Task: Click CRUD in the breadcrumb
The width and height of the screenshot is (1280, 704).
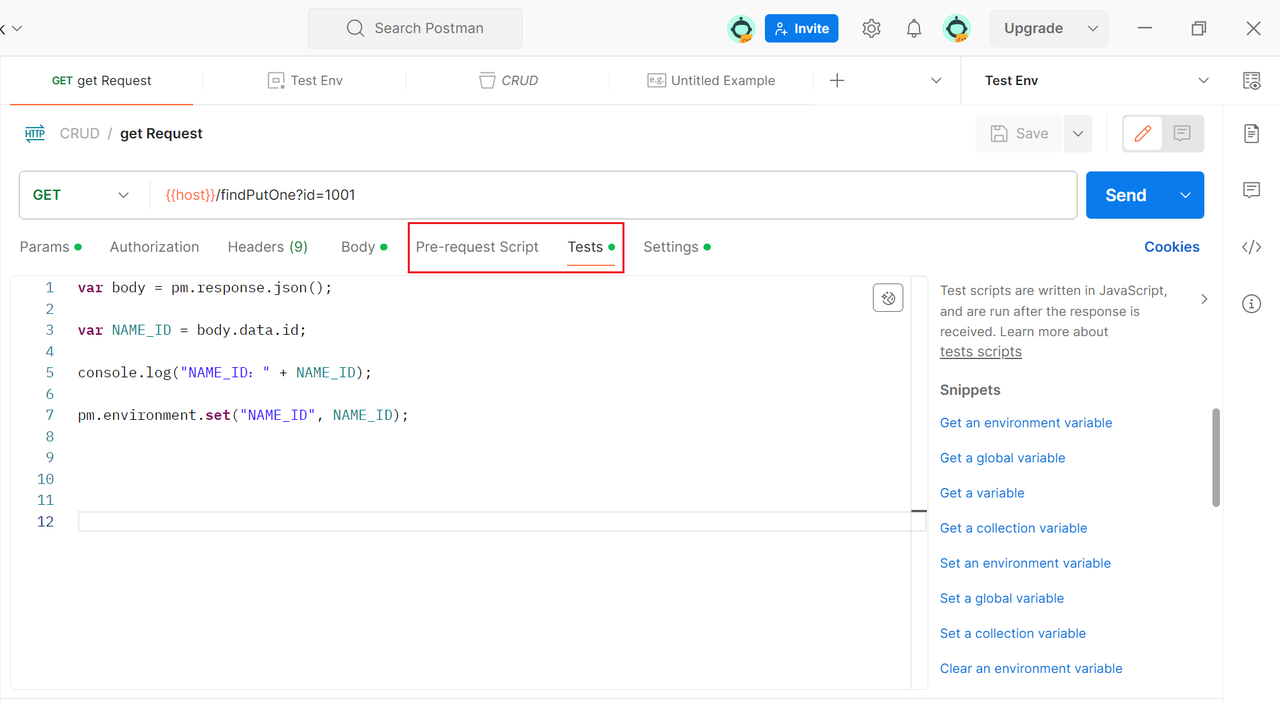Action: pos(80,133)
